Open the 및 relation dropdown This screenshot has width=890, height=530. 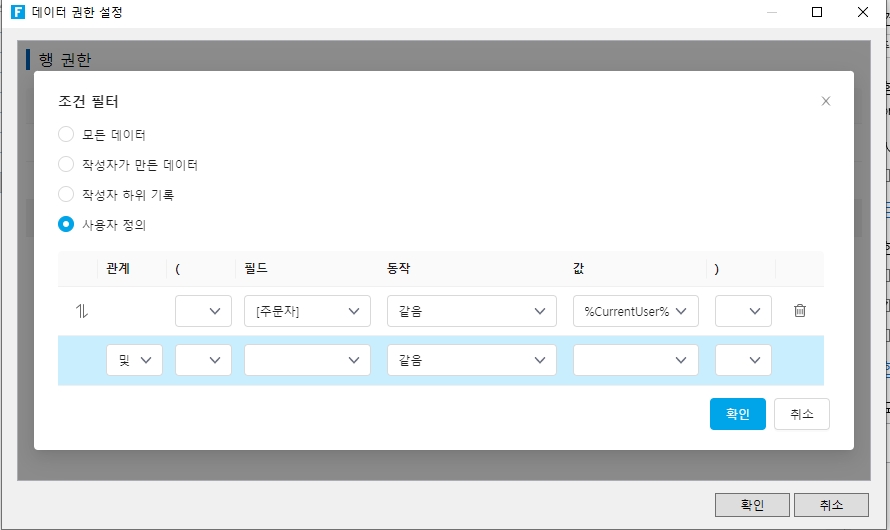click(x=134, y=360)
